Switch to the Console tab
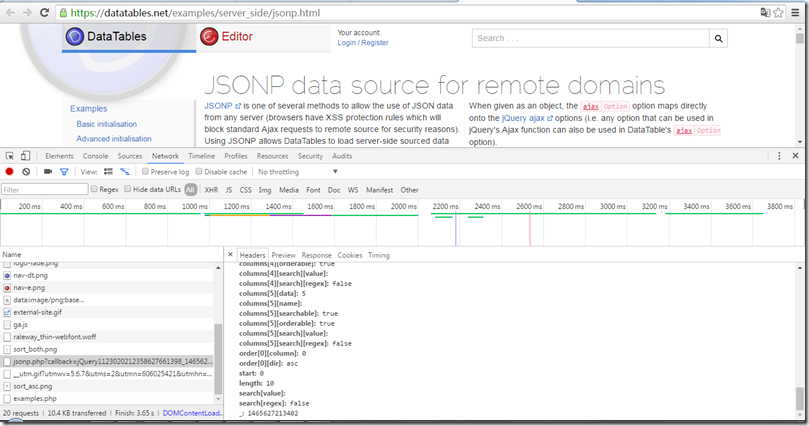The width and height of the screenshot is (809, 426). pos(95,156)
